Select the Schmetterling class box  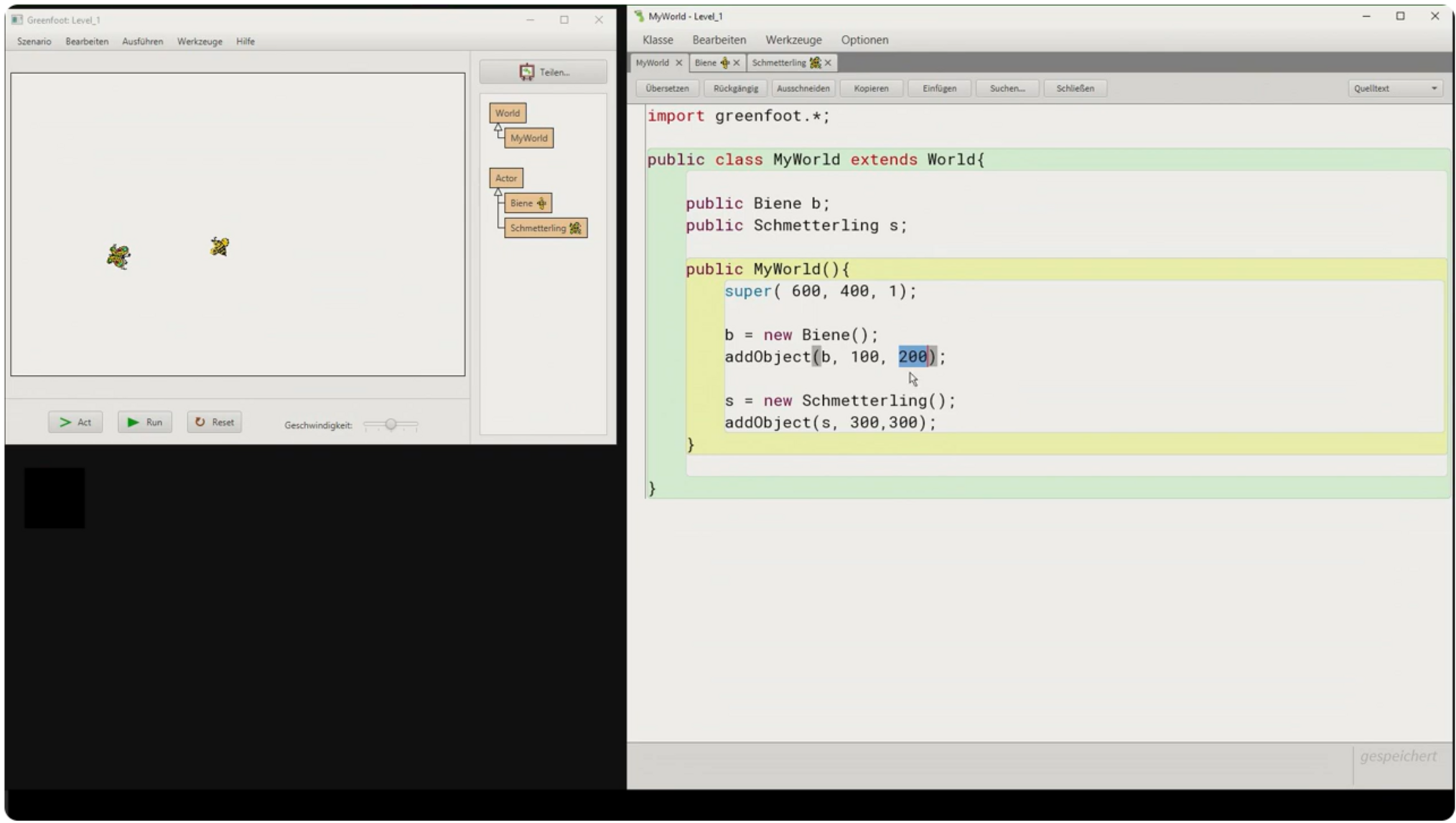pos(544,228)
